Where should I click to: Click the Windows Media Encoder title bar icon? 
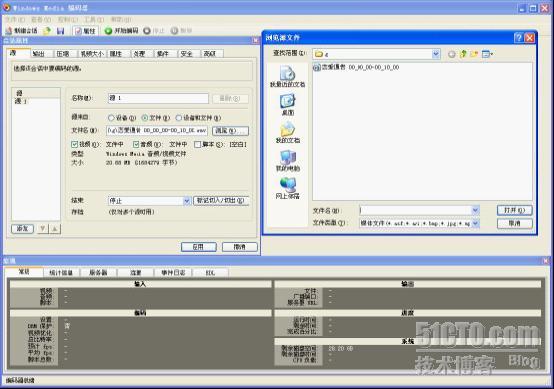pyautogui.click(x=6, y=7)
